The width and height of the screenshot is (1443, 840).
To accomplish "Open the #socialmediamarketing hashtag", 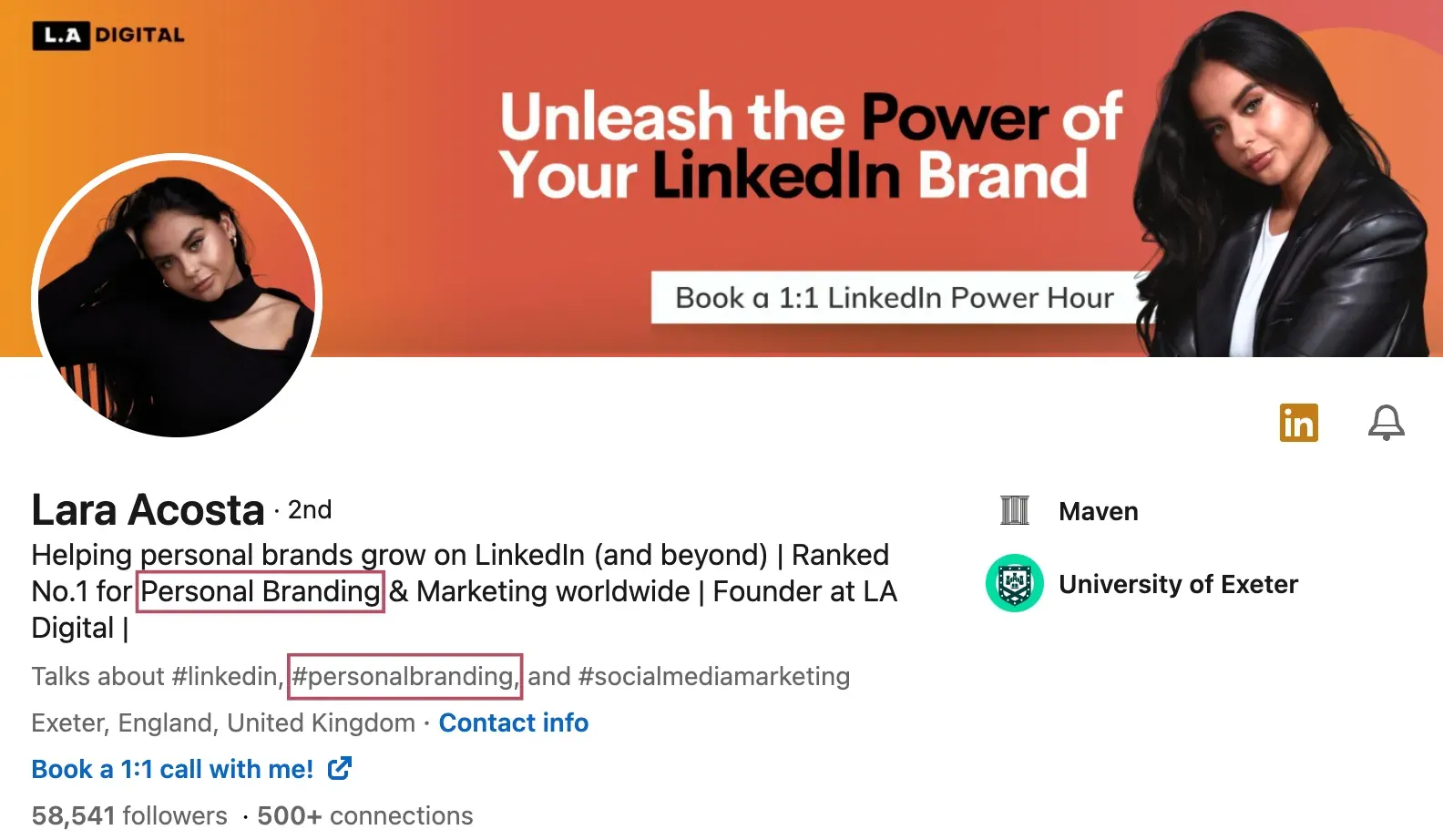I will [x=713, y=676].
